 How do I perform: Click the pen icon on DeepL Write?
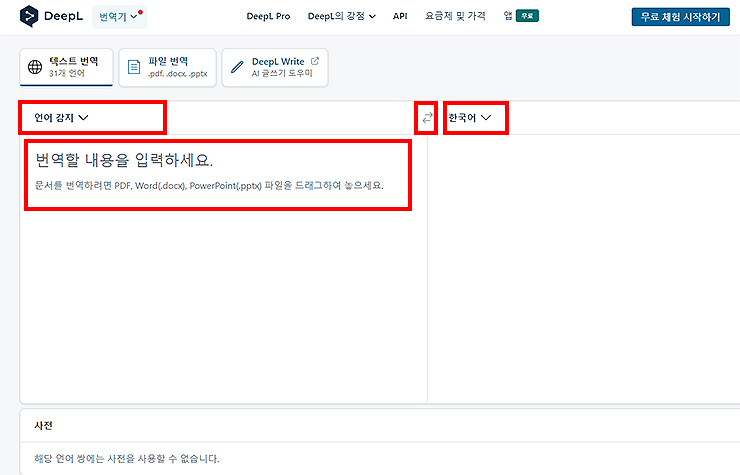point(237,67)
